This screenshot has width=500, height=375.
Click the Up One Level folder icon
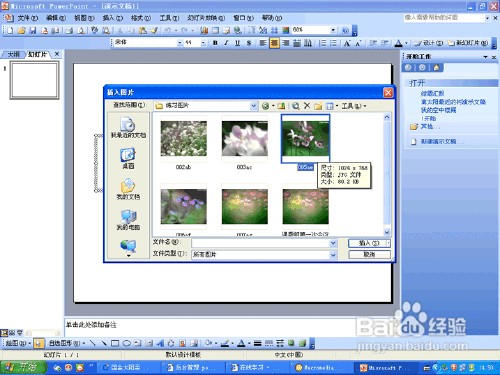click(281, 106)
